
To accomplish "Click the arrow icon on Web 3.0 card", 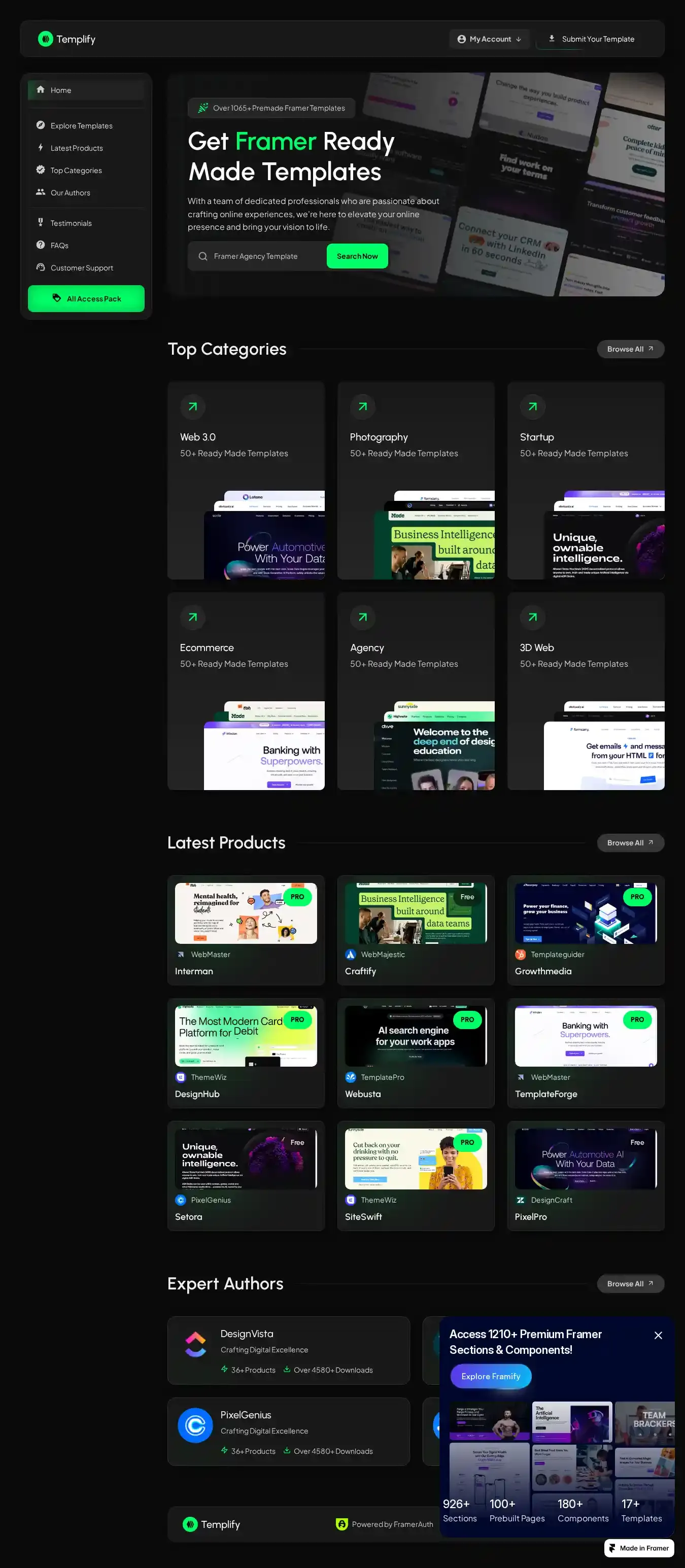I will (x=192, y=406).
